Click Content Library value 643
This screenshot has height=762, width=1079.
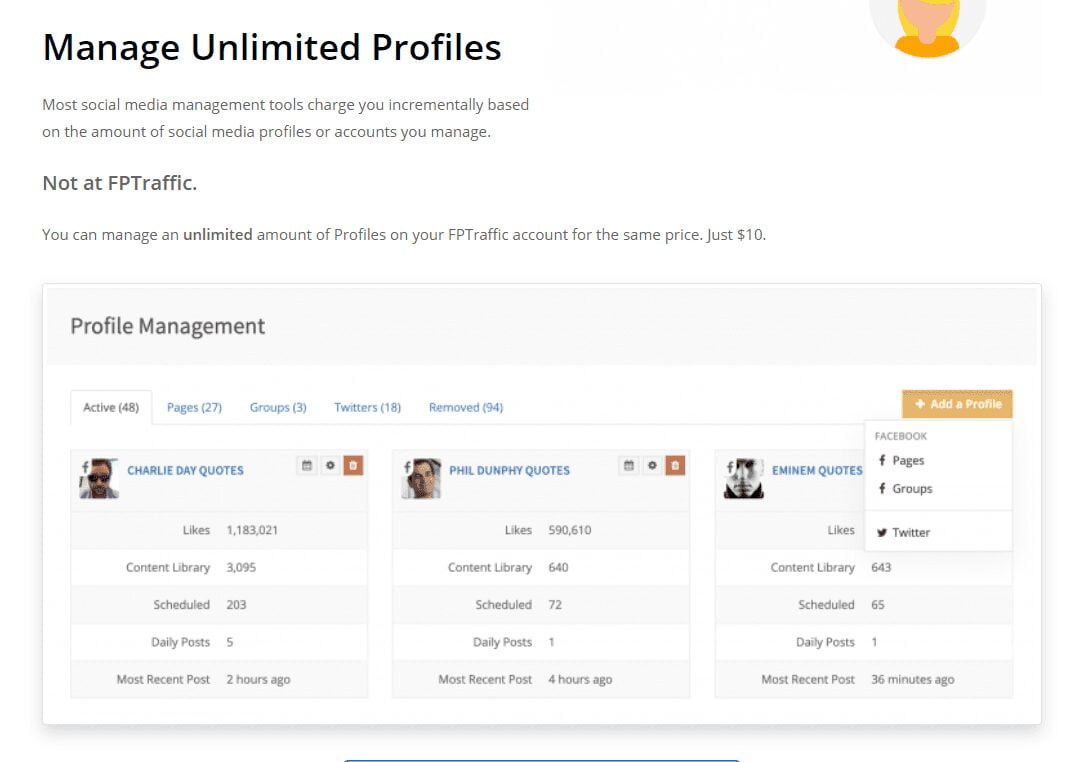(881, 567)
